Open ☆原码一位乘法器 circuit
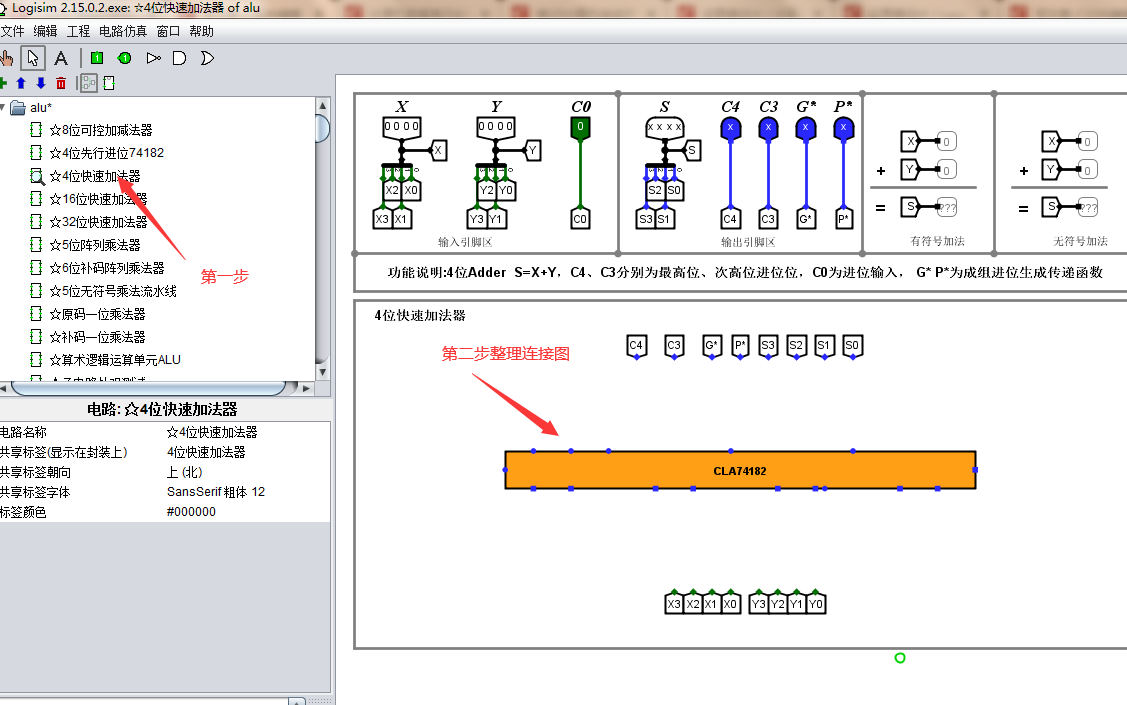1127x705 pixels. click(97, 314)
